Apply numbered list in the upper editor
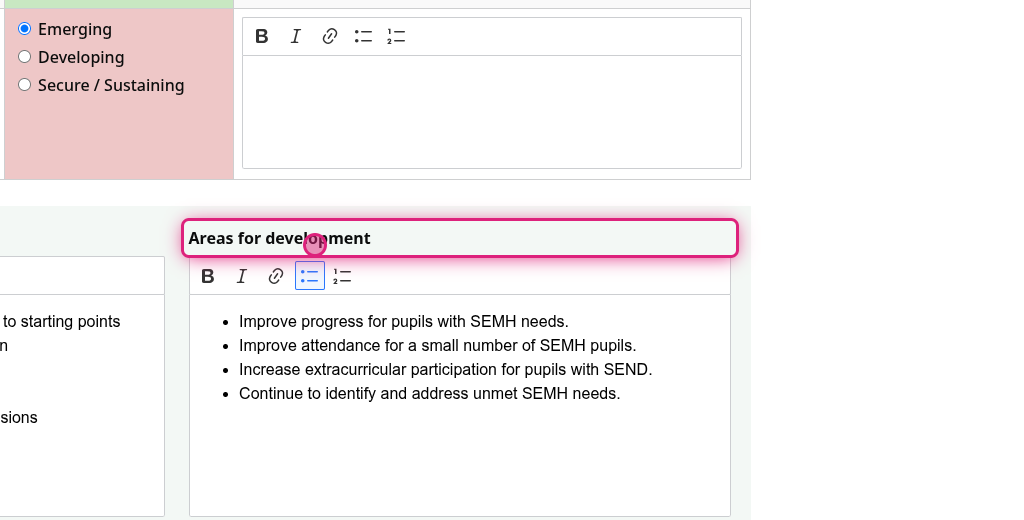 [x=396, y=37]
